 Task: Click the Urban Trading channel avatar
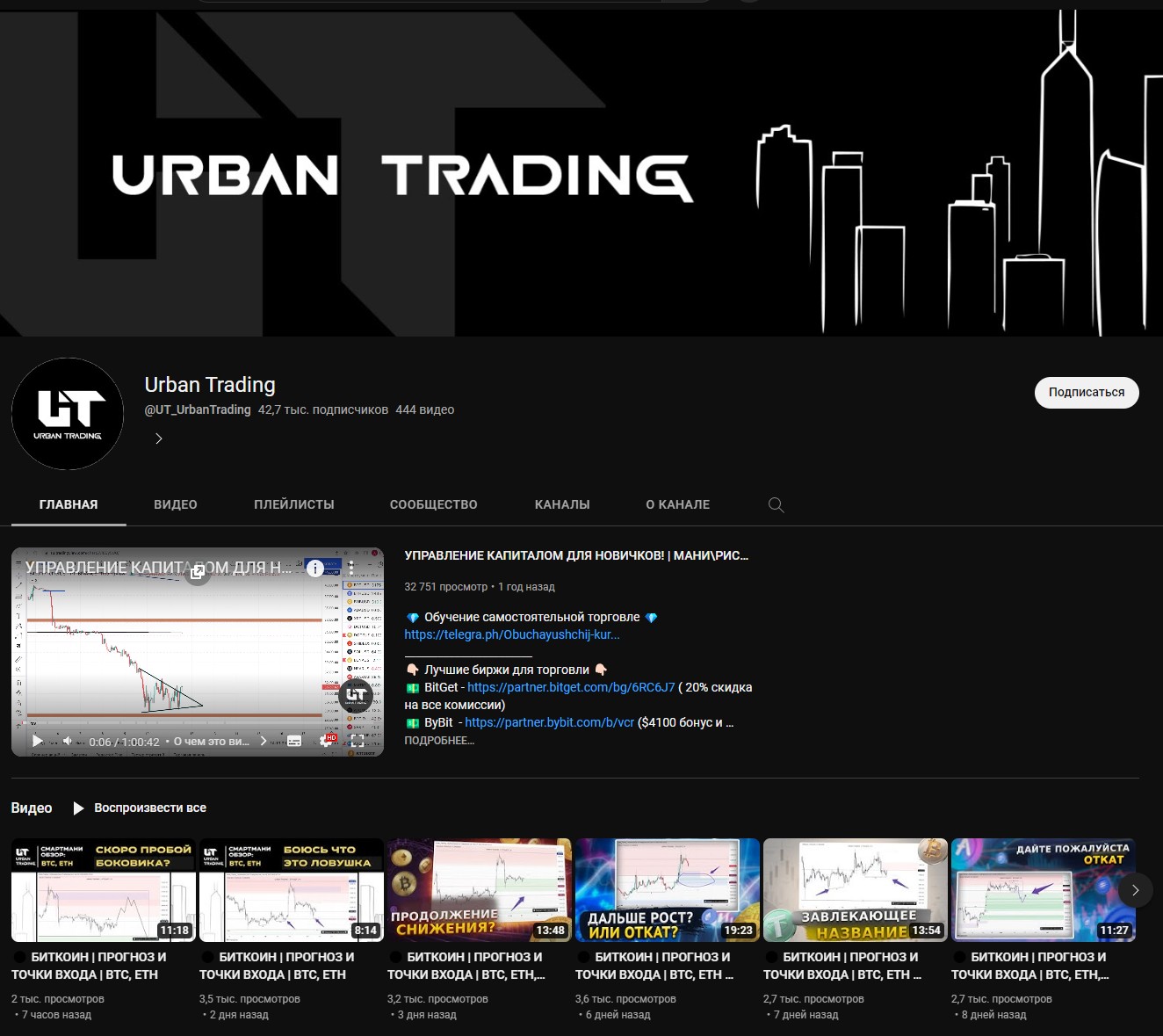[68, 414]
